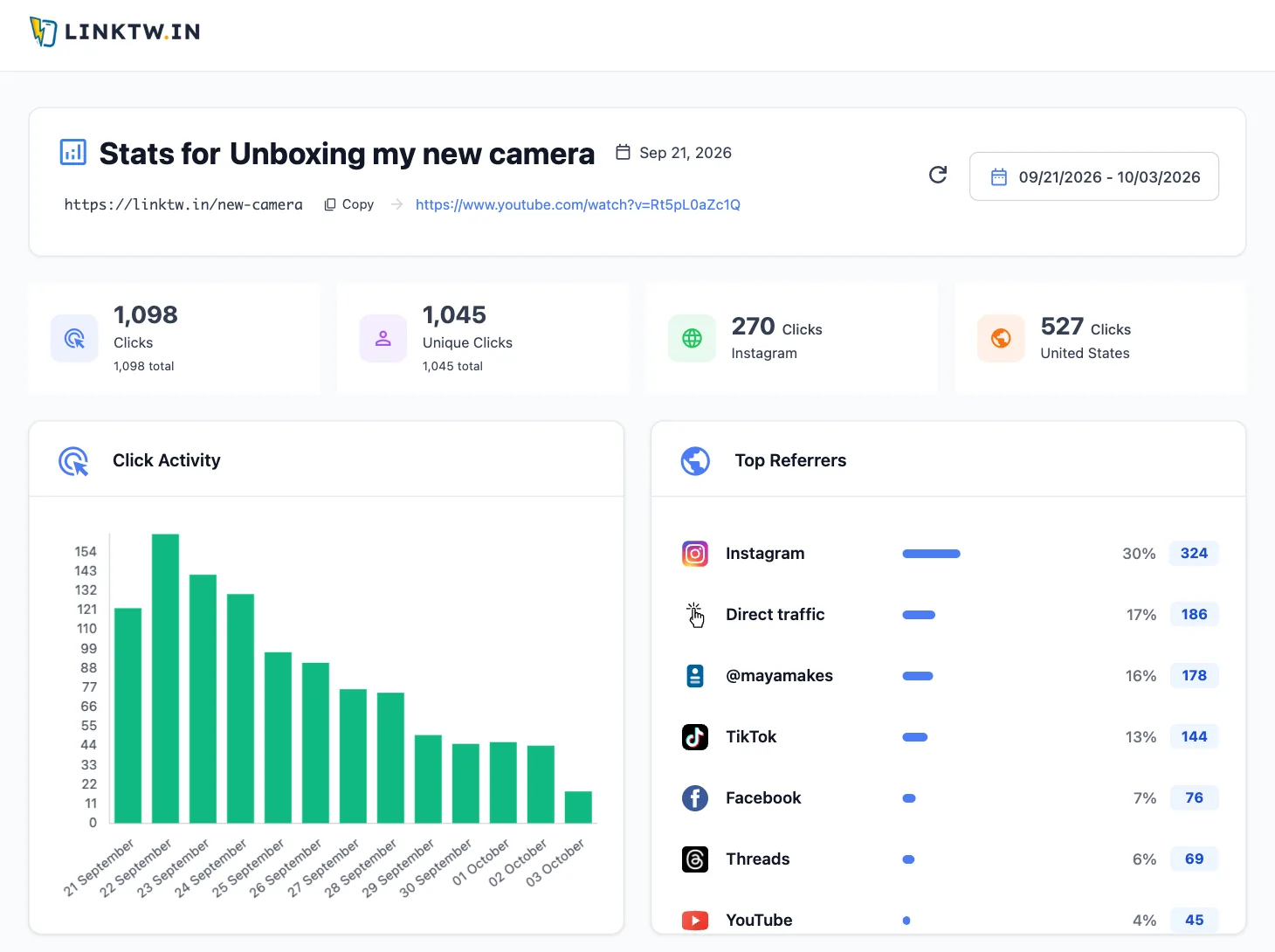Click the Instagram referrer icon

(695, 554)
